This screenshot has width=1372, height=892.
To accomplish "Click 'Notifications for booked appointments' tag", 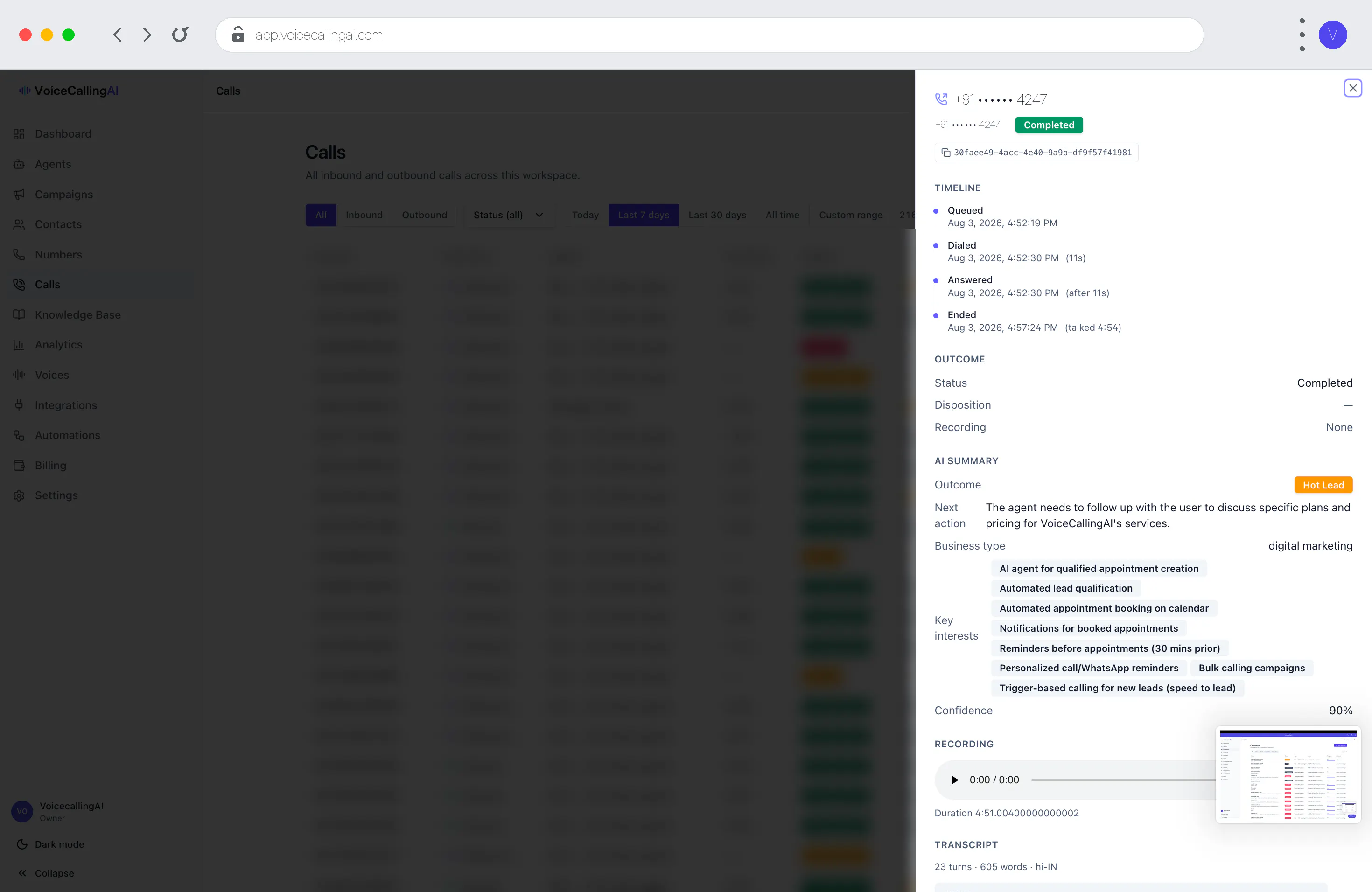I will [1088, 628].
